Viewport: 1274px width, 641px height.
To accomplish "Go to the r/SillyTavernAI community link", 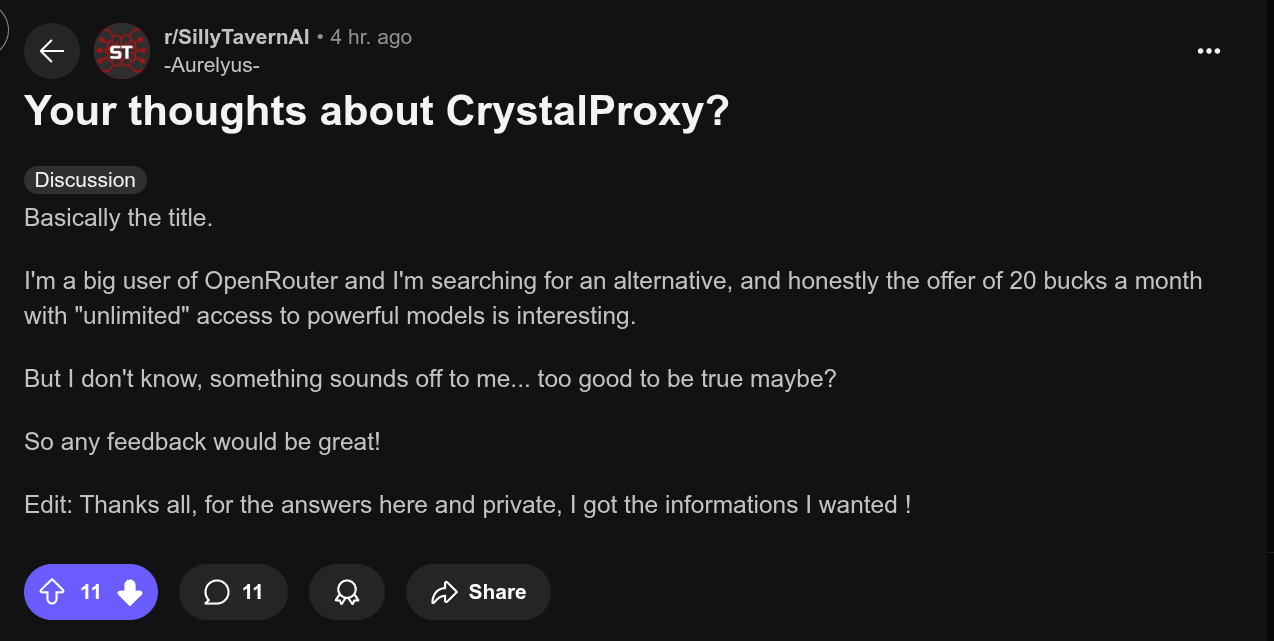I will pyautogui.click(x=236, y=37).
